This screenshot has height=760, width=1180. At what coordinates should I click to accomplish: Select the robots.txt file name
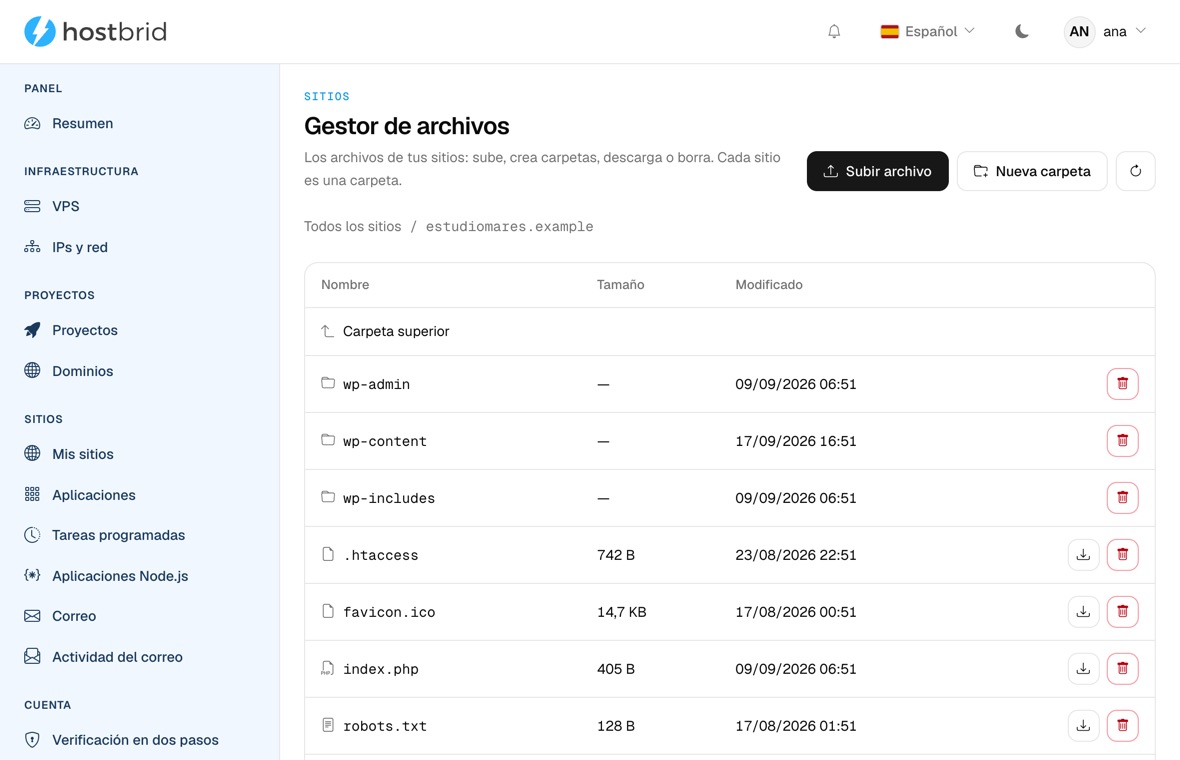point(385,726)
